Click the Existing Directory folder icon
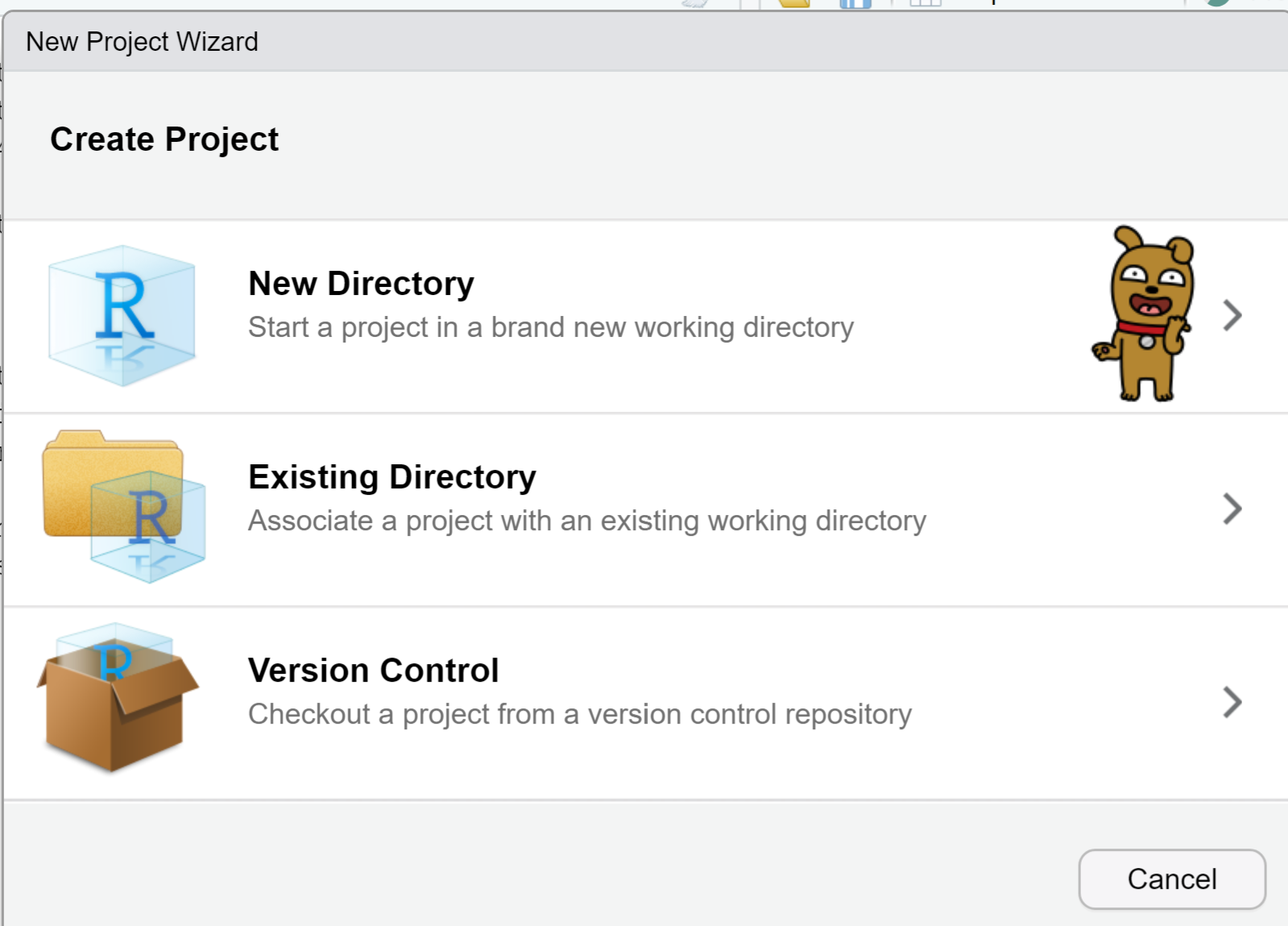1288x926 pixels. [124, 506]
